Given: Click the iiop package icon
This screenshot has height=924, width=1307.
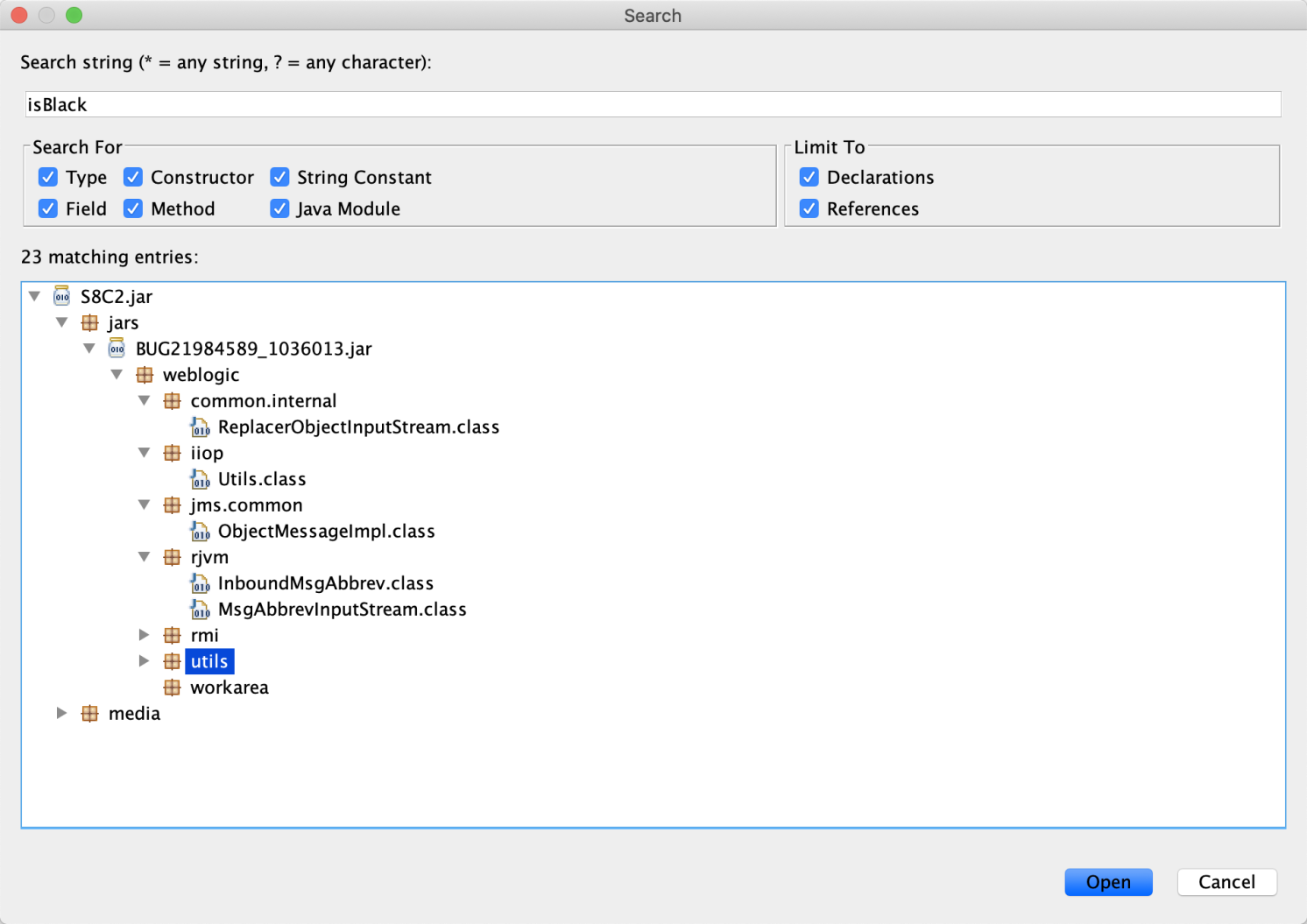Looking at the screenshot, I should pos(172,453).
